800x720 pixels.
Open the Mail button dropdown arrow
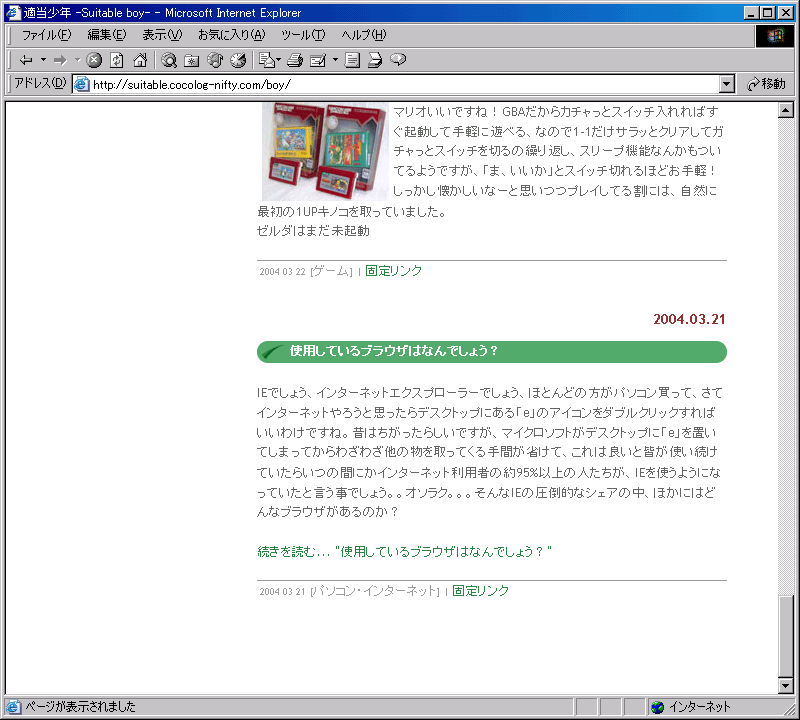(x=279, y=60)
